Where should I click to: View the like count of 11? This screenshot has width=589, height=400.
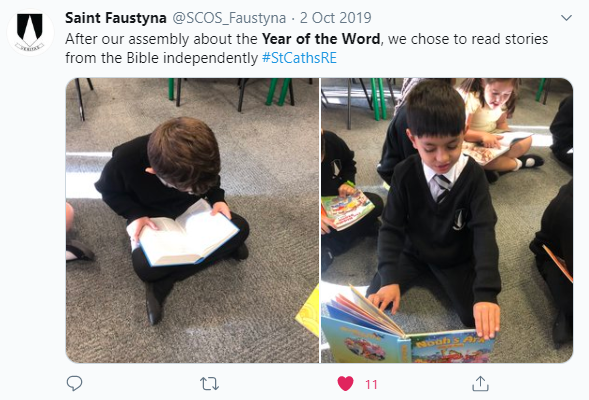pyautogui.click(x=371, y=384)
